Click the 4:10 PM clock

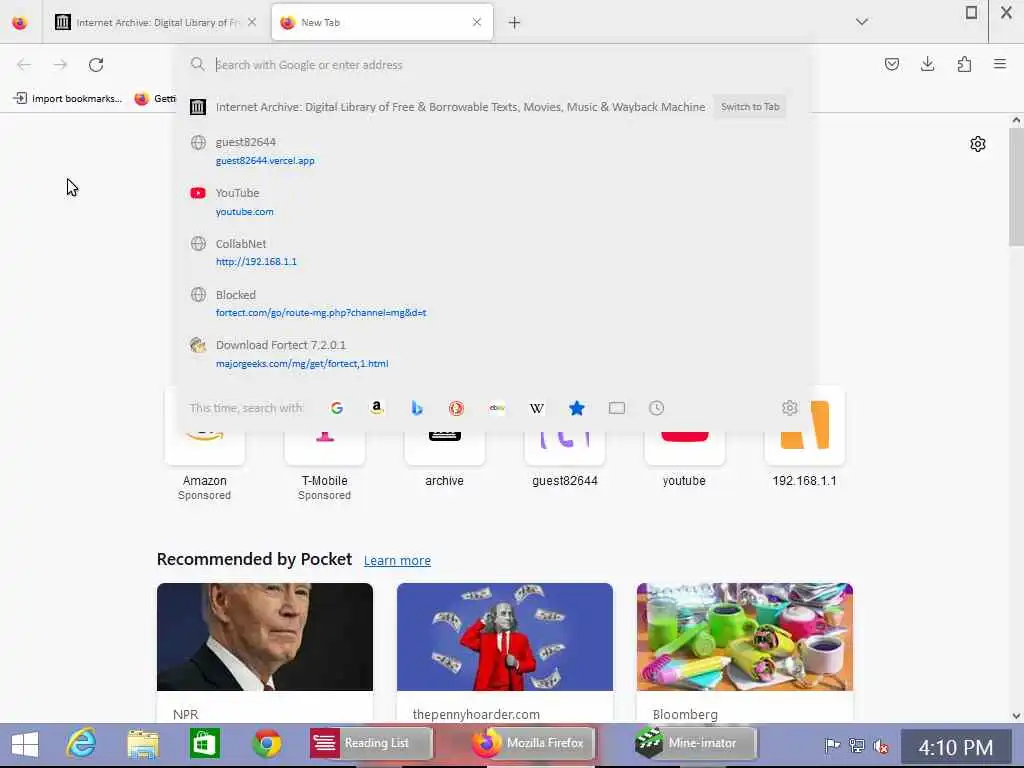coord(955,747)
